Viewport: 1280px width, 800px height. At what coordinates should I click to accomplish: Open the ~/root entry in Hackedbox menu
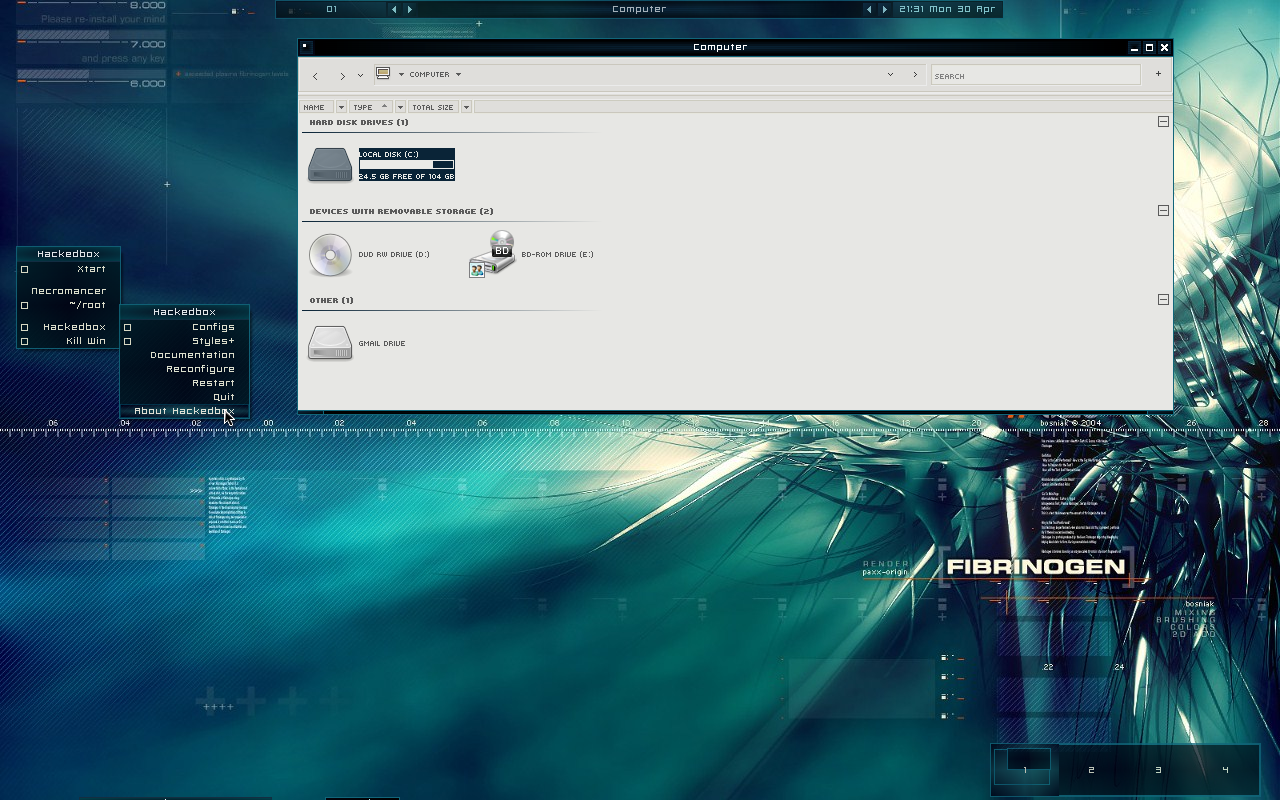pyautogui.click(x=68, y=305)
